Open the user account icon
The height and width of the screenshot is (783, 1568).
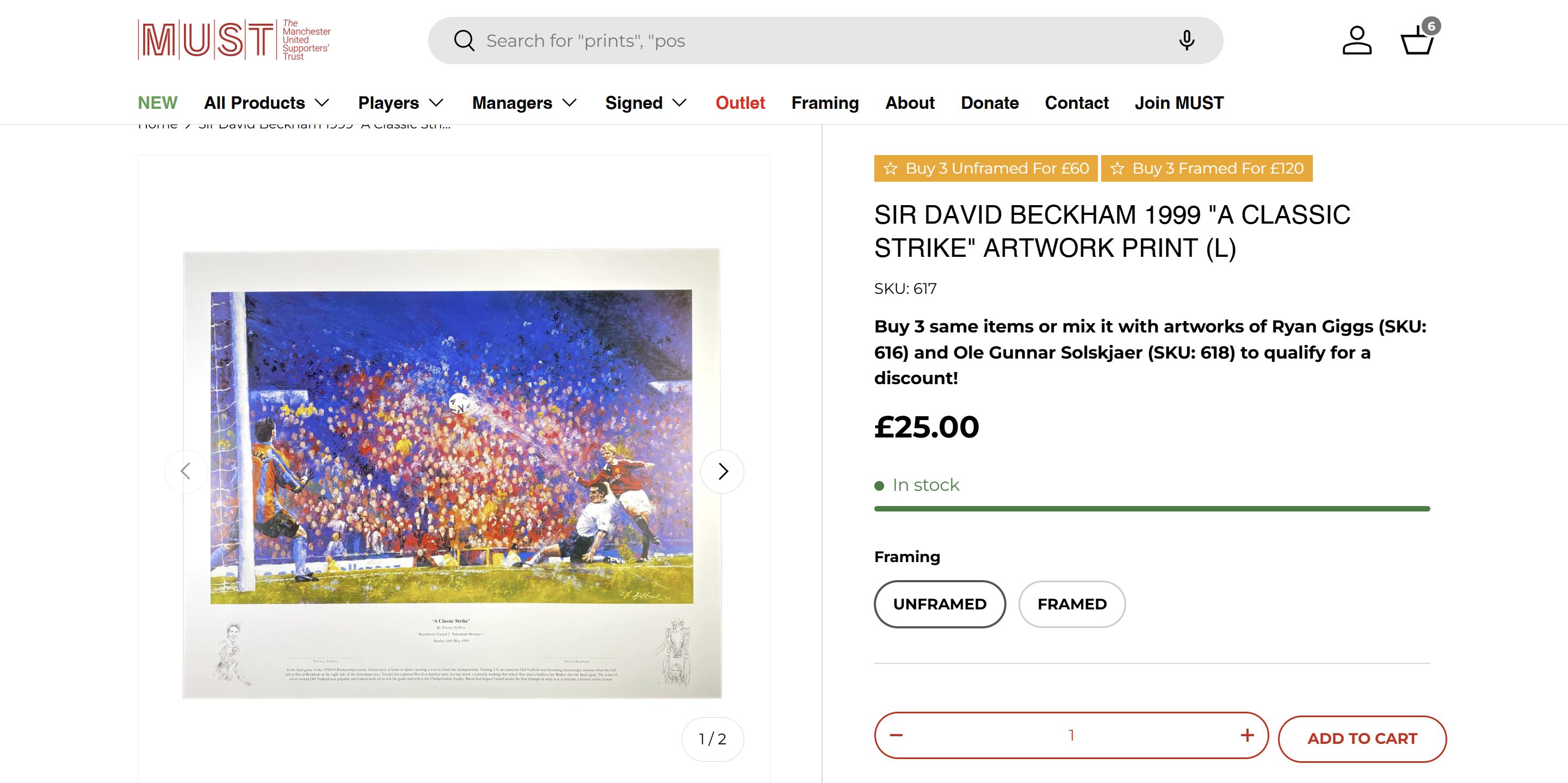coord(1357,41)
